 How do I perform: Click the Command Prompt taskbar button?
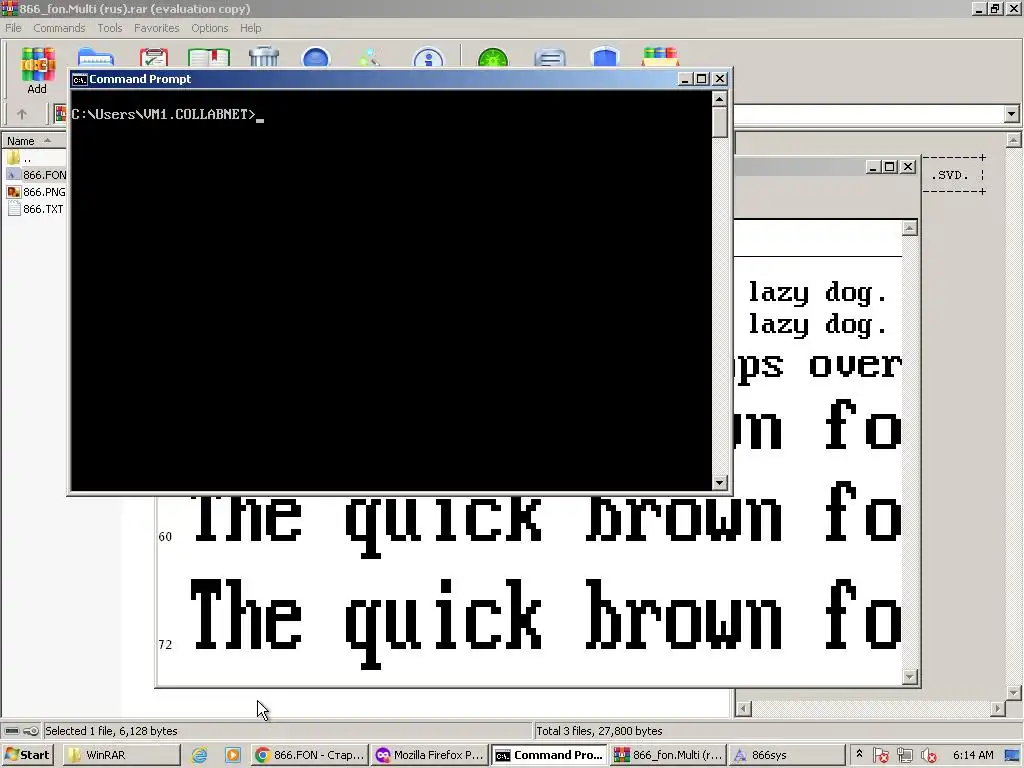(x=549, y=755)
